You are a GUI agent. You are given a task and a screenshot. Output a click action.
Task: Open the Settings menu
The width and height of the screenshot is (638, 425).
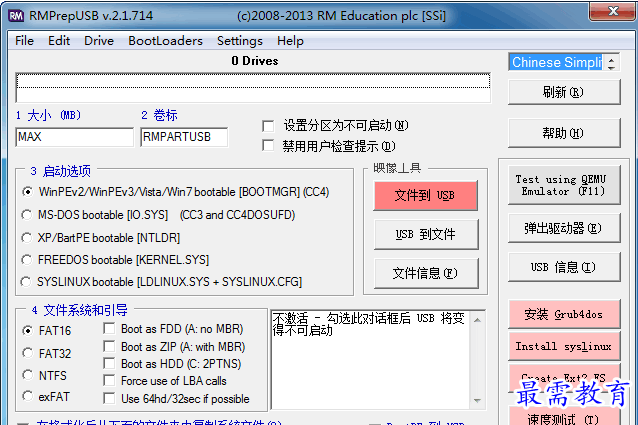pyautogui.click(x=240, y=41)
